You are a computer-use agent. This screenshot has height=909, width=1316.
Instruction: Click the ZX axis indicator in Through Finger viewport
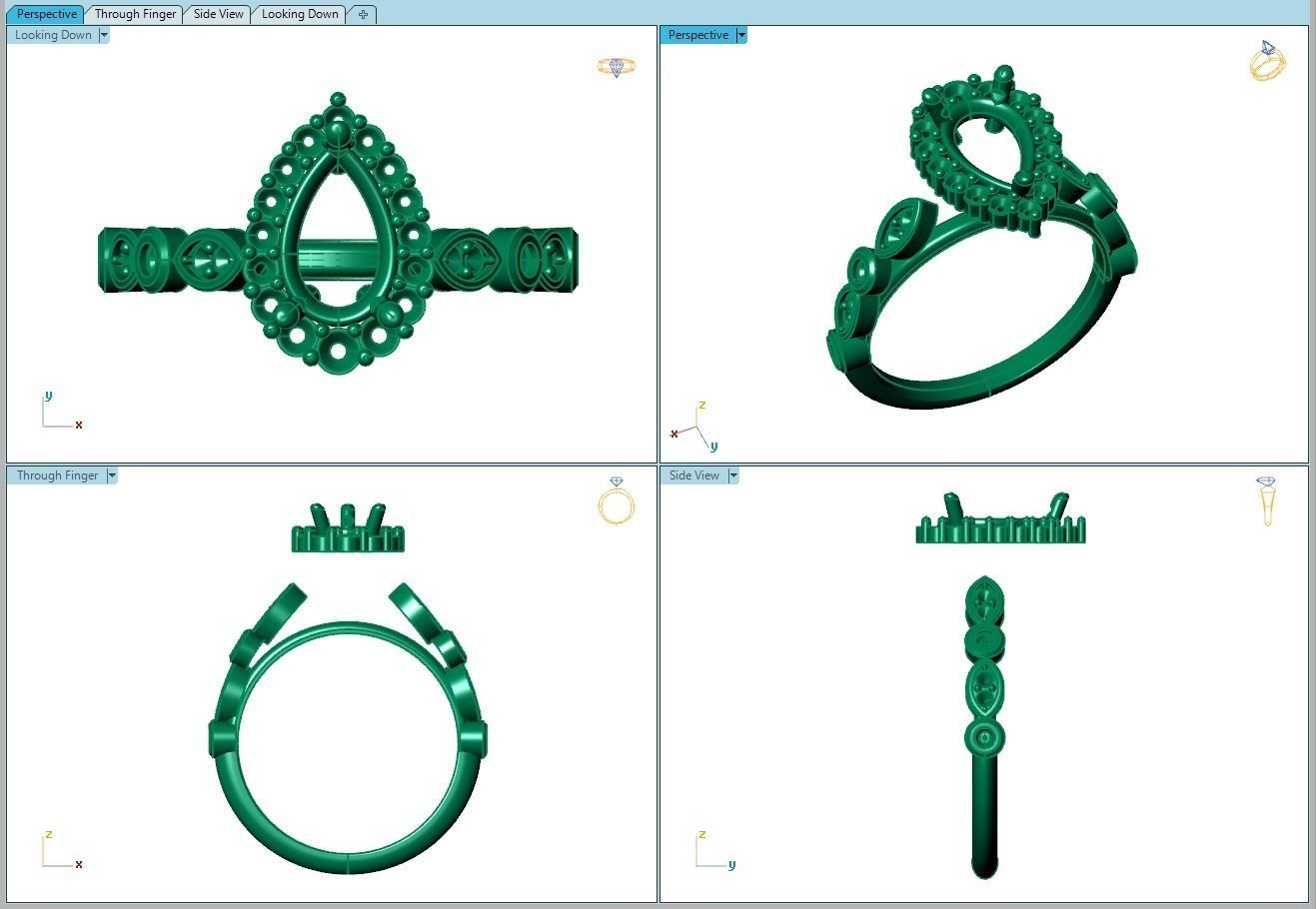tap(61, 850)
